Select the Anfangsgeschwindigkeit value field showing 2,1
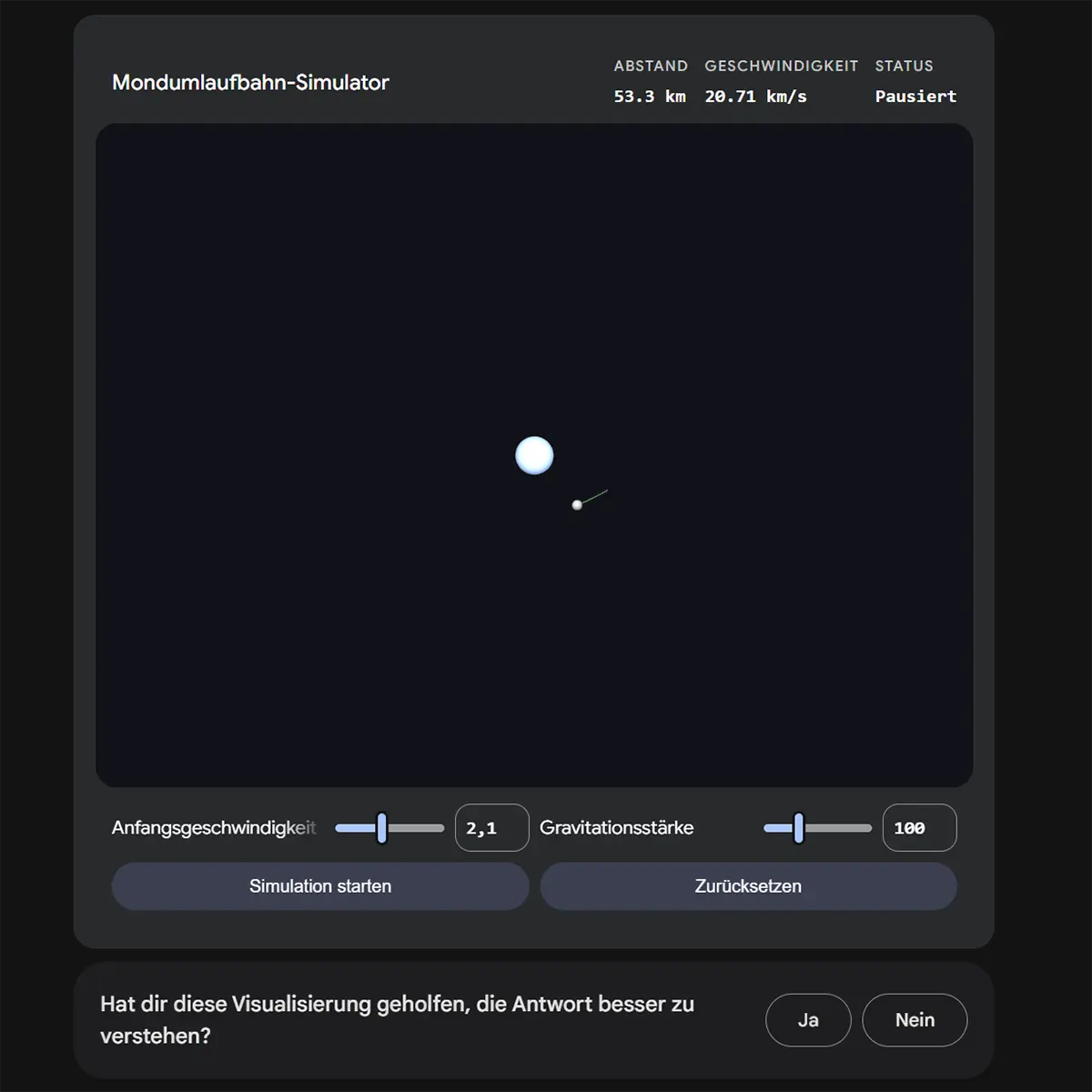Screen dimensions: 1092x1092 tap(490, 827)
